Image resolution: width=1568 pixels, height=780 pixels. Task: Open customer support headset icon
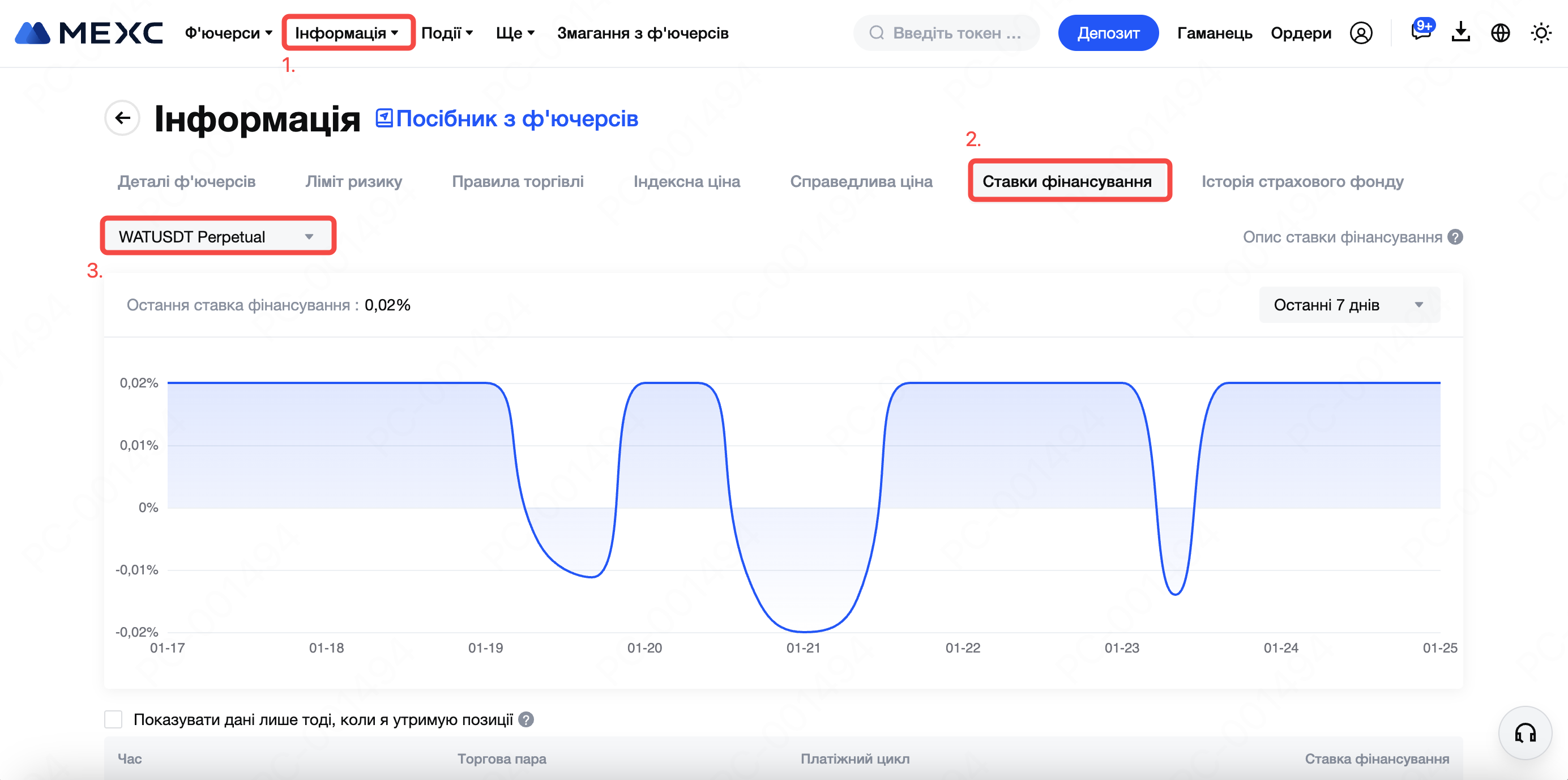coord(1525,733)
